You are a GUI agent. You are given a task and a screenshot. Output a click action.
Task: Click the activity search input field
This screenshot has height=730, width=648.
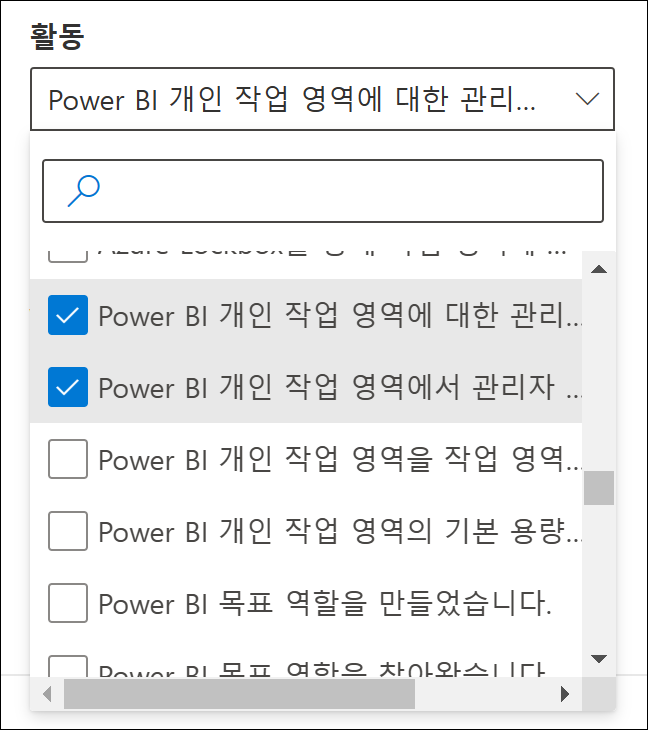coord(323,191)
